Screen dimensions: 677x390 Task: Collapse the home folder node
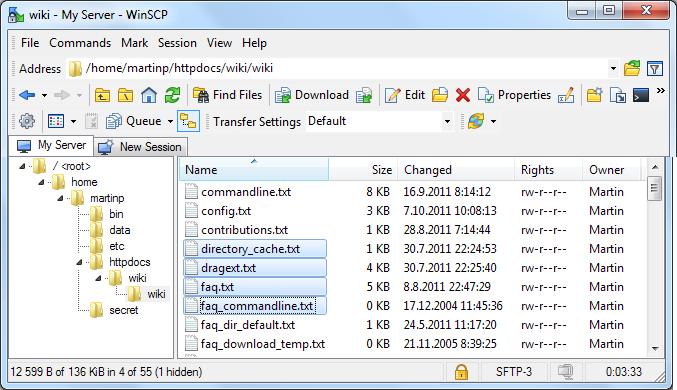click(x=41, y=182)
